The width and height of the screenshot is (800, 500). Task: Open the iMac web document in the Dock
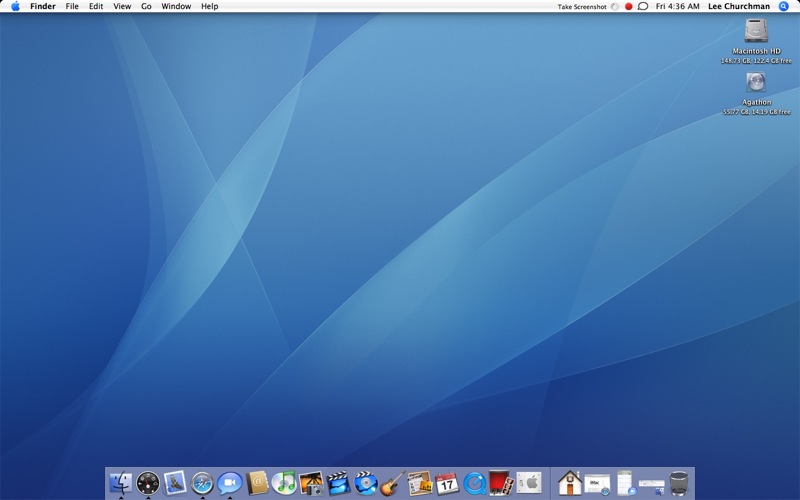597,483
